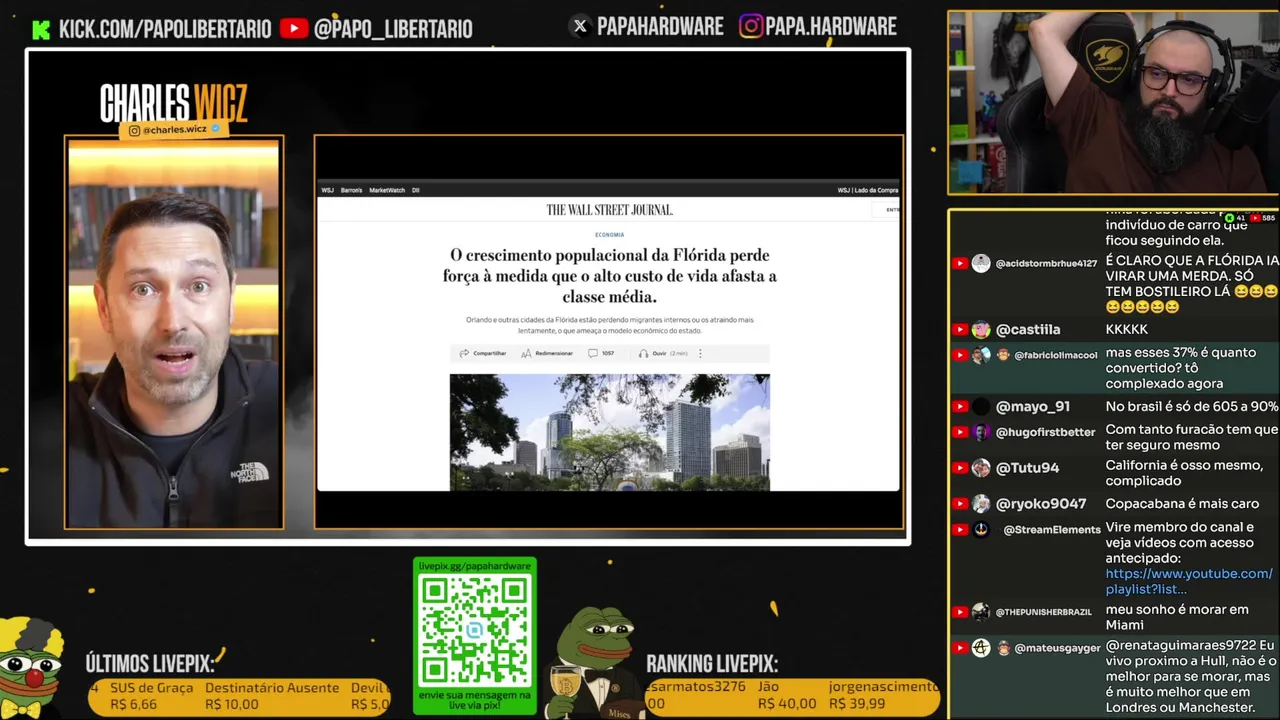Click the Charles Wicz video frame

[174, 333]
